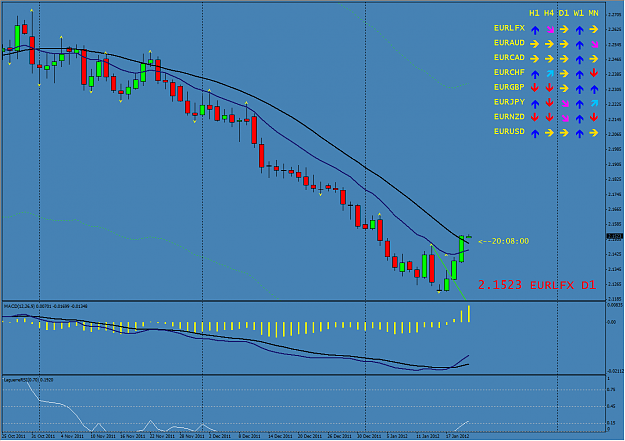Screen dimensions: 625x441
Task: Click the EURLFX H4 magenta down-right arrow
Action: pos(550,30)
